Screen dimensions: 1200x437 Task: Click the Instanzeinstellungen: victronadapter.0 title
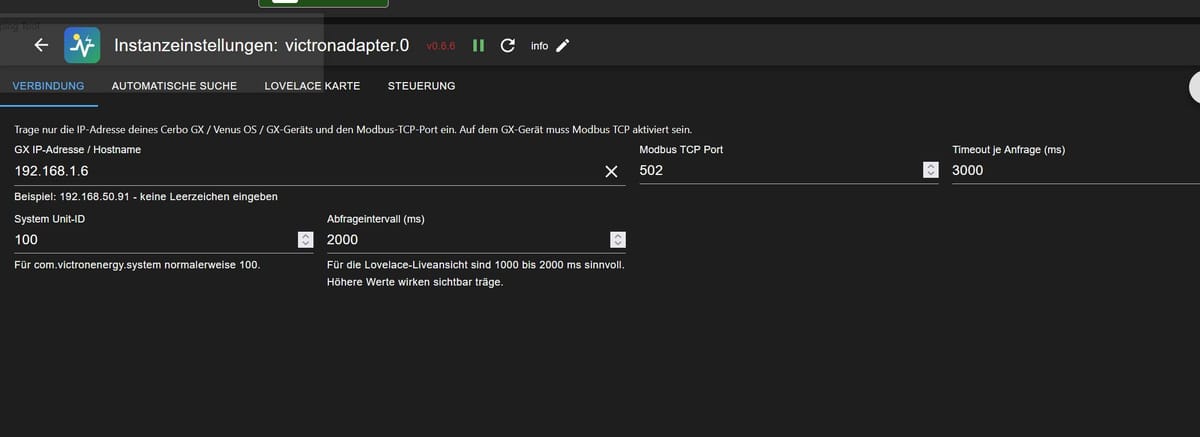coord(262,45)
